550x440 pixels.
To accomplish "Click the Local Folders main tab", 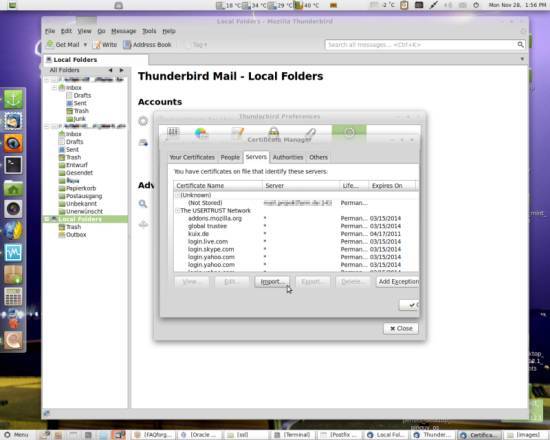I will 95,60.
